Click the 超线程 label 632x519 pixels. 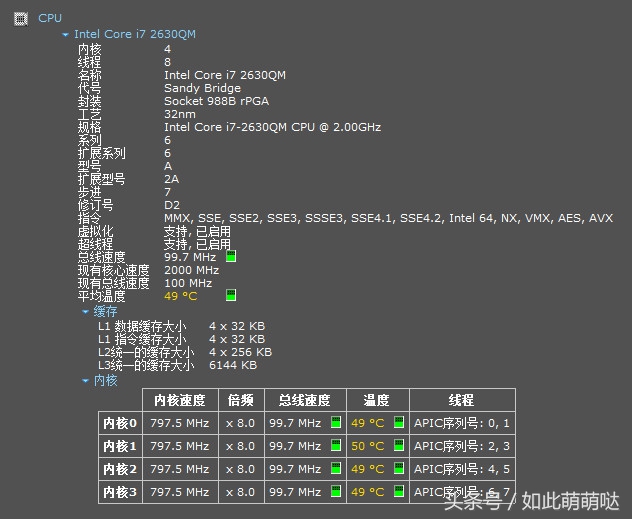pyautogui.click(x=96, y=244)
